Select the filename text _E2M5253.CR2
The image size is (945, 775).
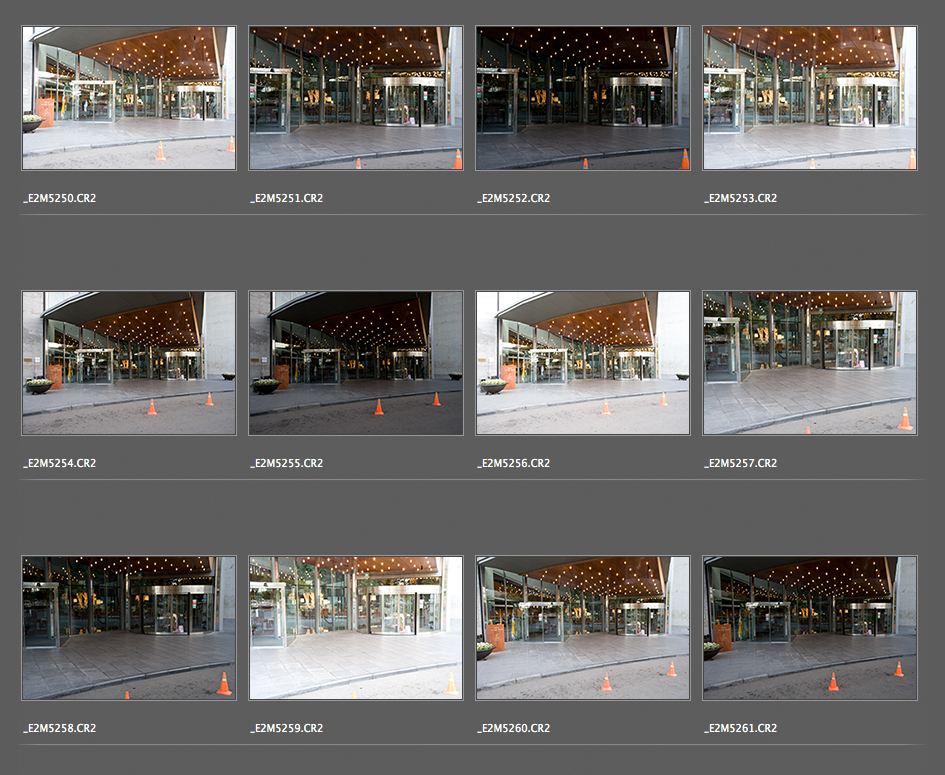tap(740, 198)
